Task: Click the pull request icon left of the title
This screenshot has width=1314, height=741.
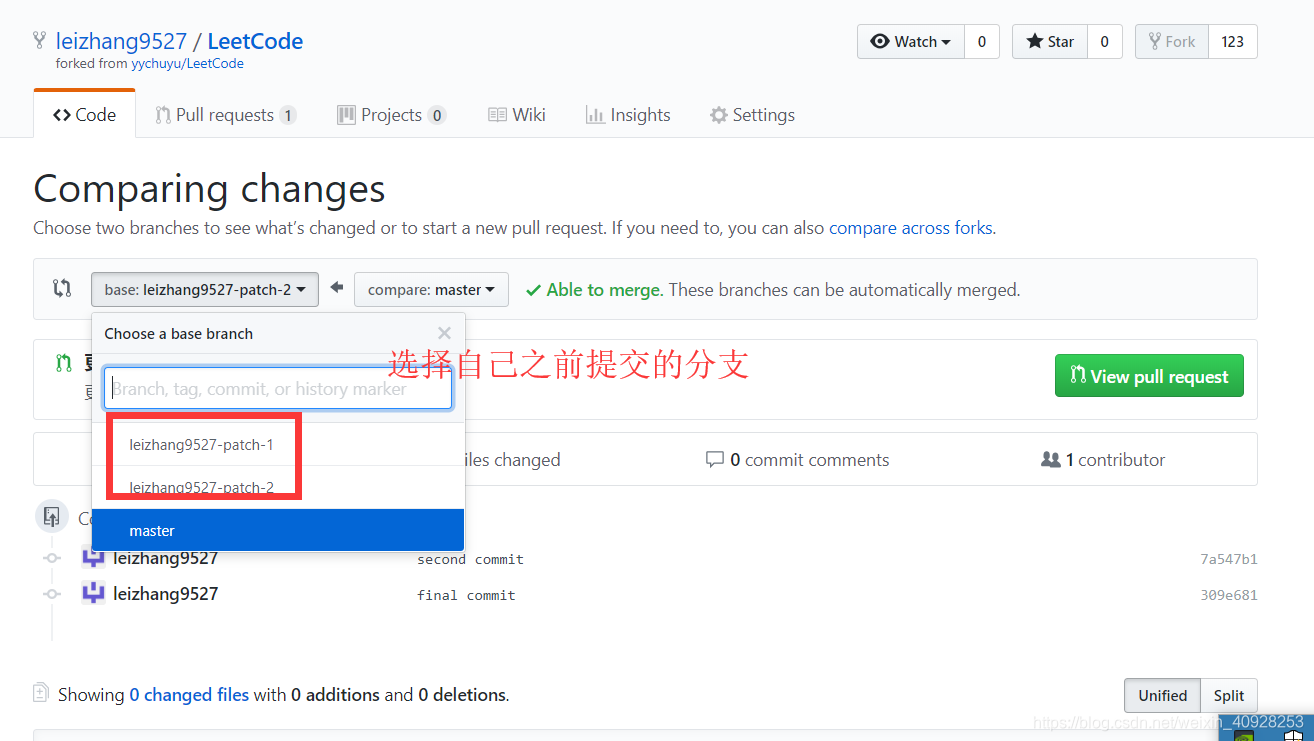Action: click(x=64, y=363)
